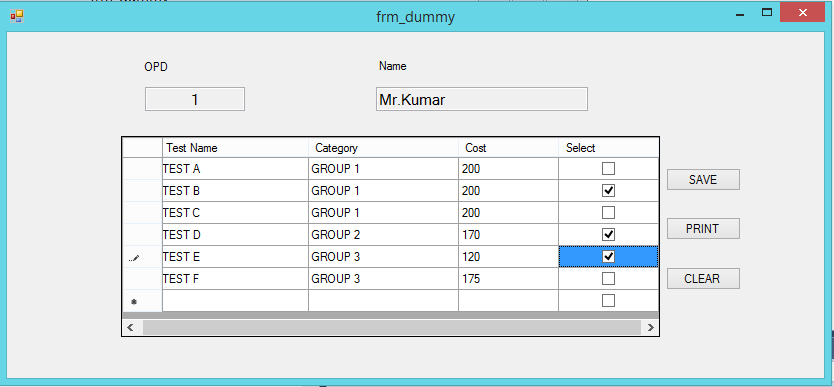Click the frm_dummy application icon in title bar
Screen dimensions: 834x387
[x=16, y=16]
